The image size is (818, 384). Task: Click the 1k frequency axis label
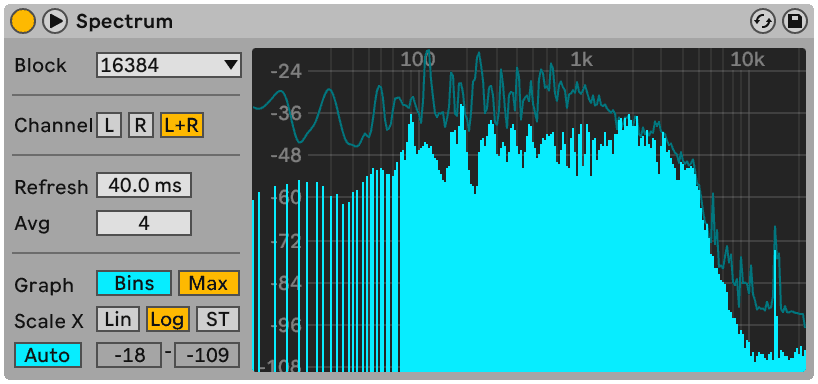[x=581, y=60]
